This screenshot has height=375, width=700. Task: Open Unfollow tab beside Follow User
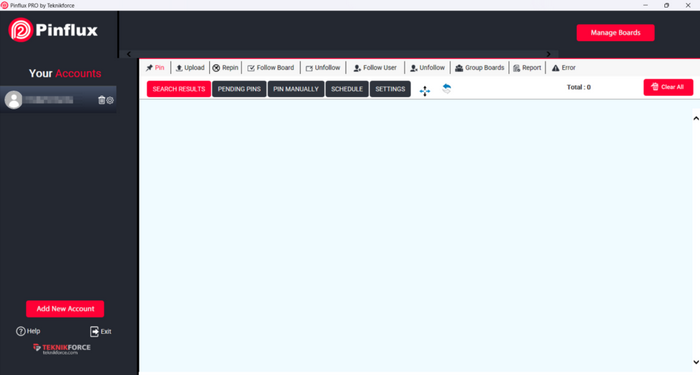pyautogui.click(x=427, y=68)
